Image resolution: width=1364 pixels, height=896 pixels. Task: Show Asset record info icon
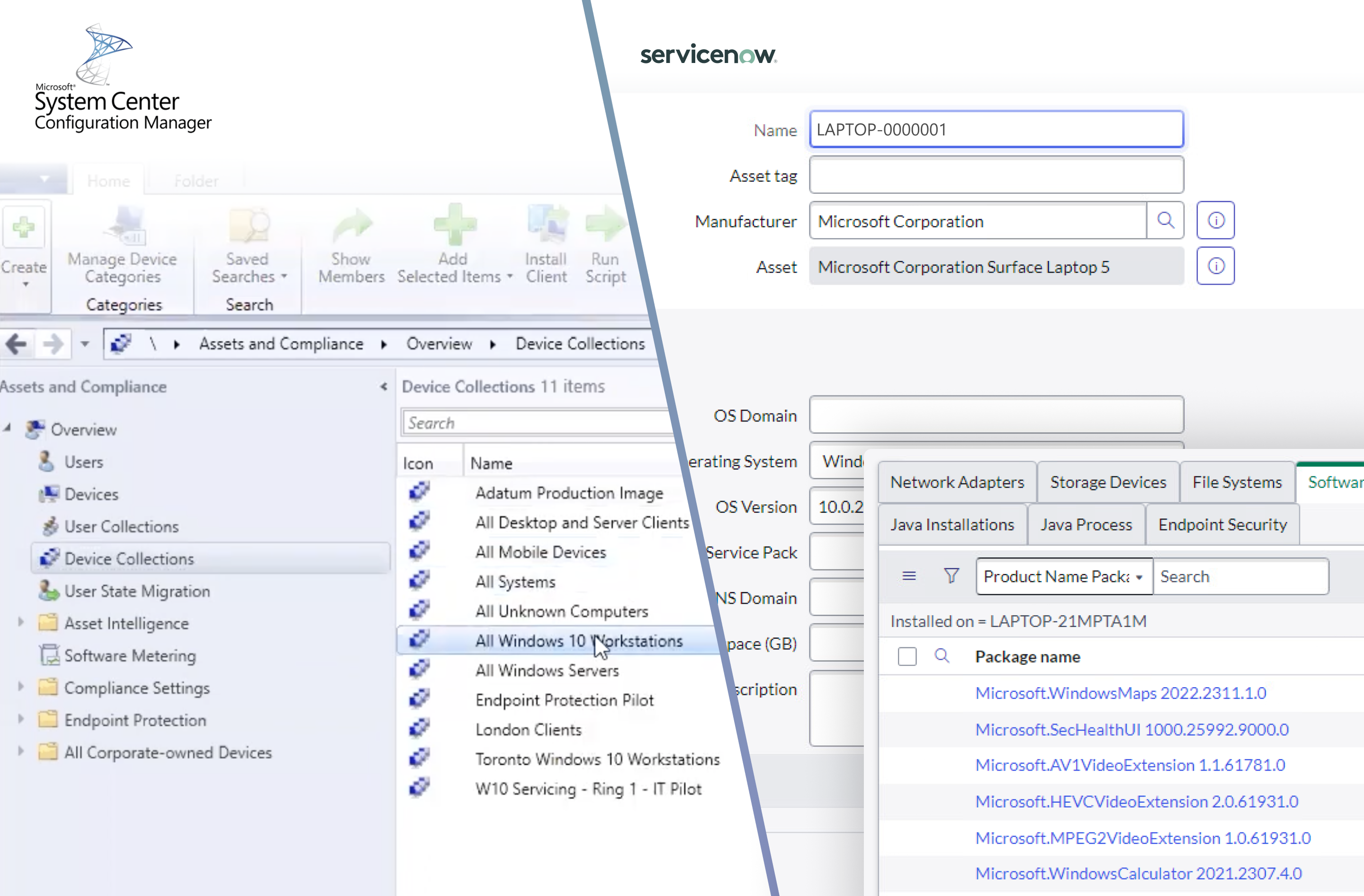click(x=1216, y=267)
